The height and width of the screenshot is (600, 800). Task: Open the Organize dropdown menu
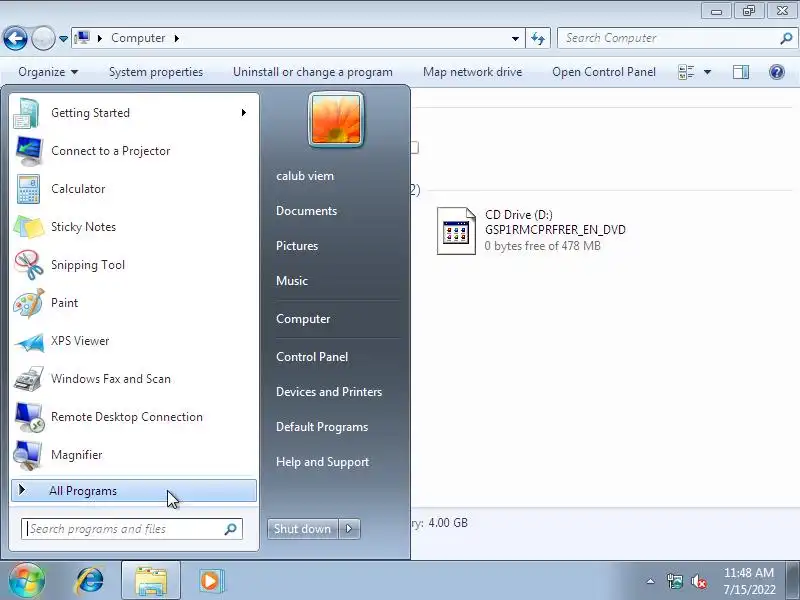point(48,72)
